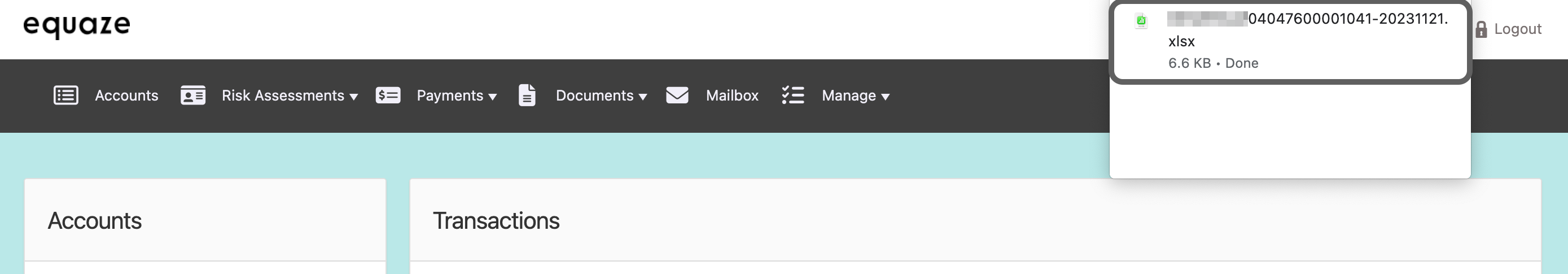Expand the Risk Assessments dropdown arrow
Image resolution: width=1568 pixels, height=274 pixels.
point(354,97)
